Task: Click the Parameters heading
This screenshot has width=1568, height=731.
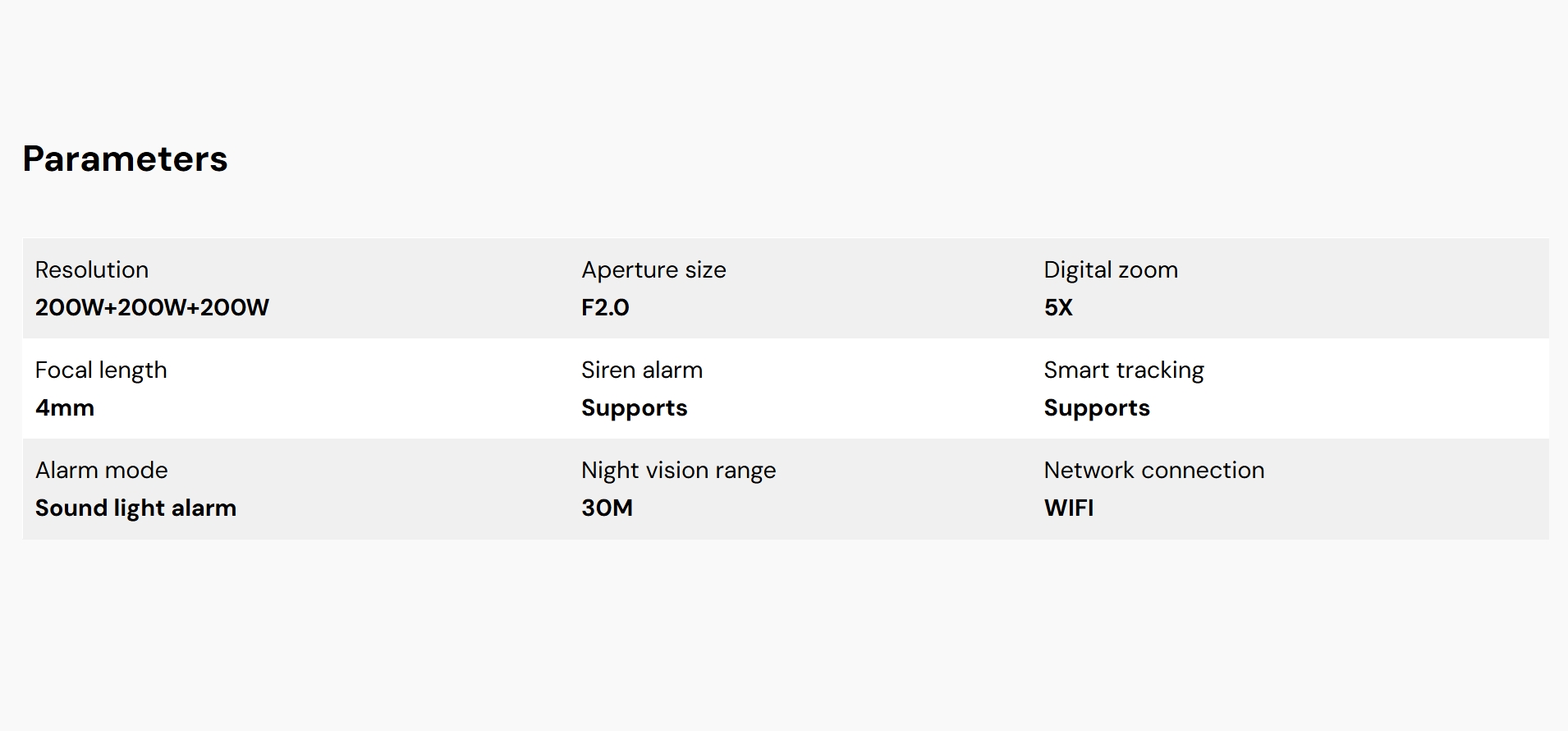Action: point(125,159)
